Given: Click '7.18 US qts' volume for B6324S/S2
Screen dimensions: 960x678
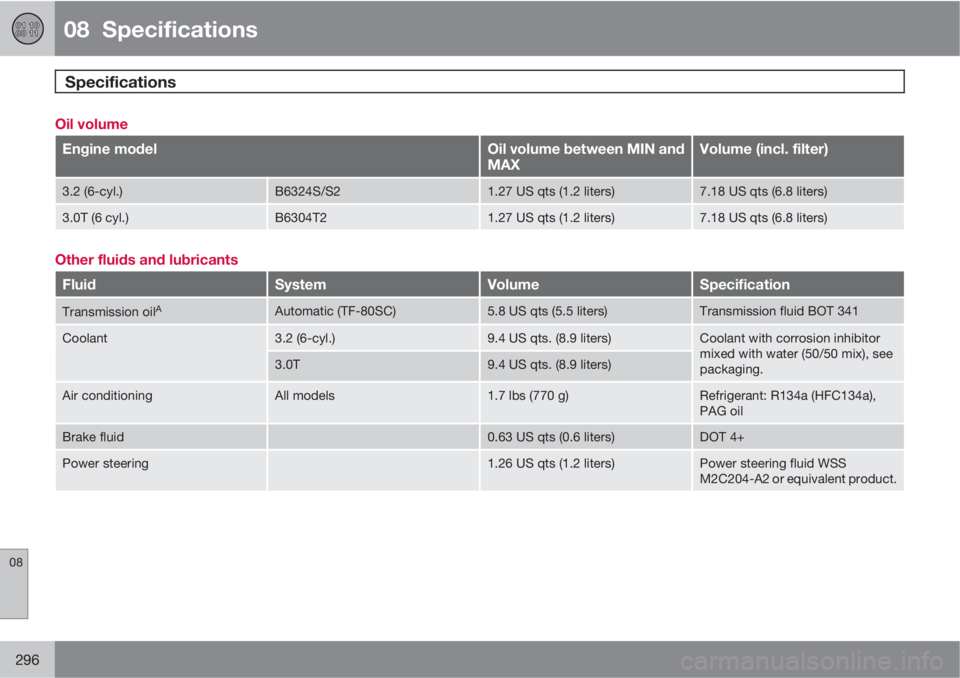Looking at the screenshot, I should pos(798,191).
